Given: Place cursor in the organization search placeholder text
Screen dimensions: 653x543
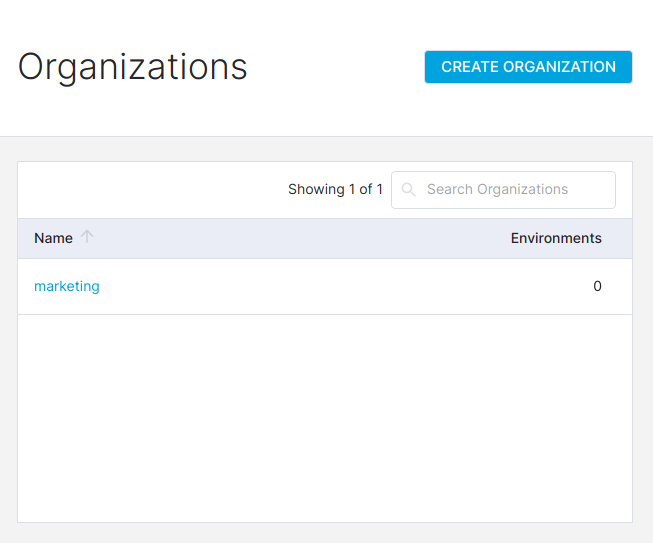Looking at the screenshot, I should click(497, 189).
